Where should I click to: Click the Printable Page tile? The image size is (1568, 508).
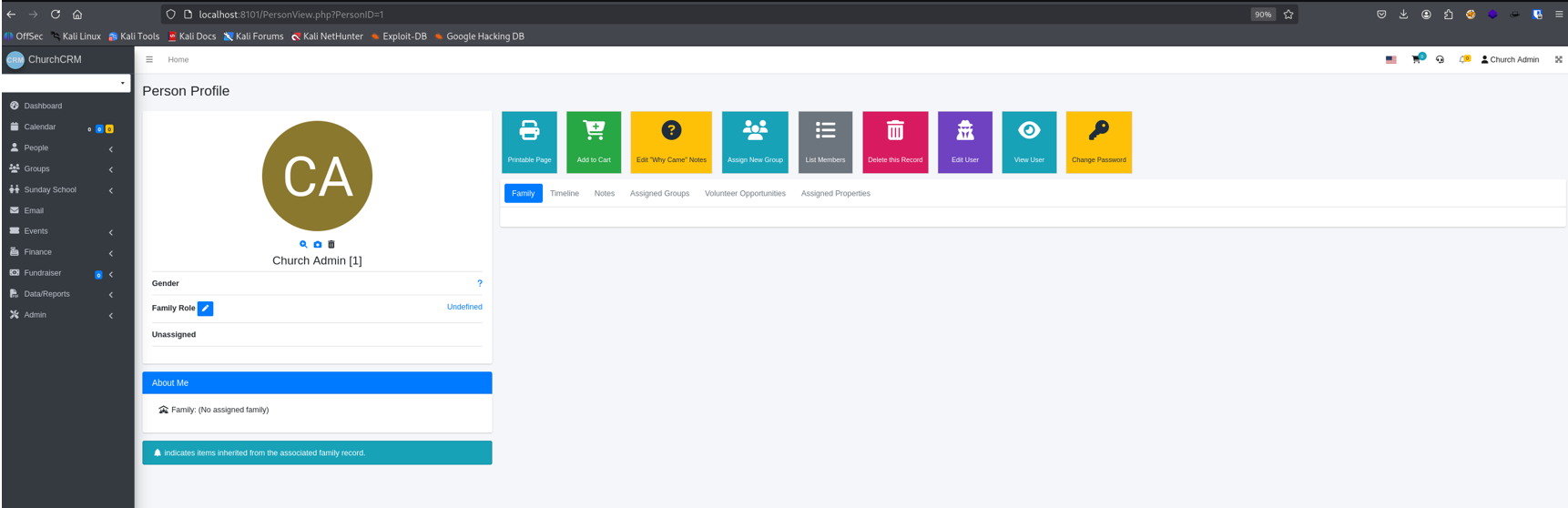click(x=529, y=142)
